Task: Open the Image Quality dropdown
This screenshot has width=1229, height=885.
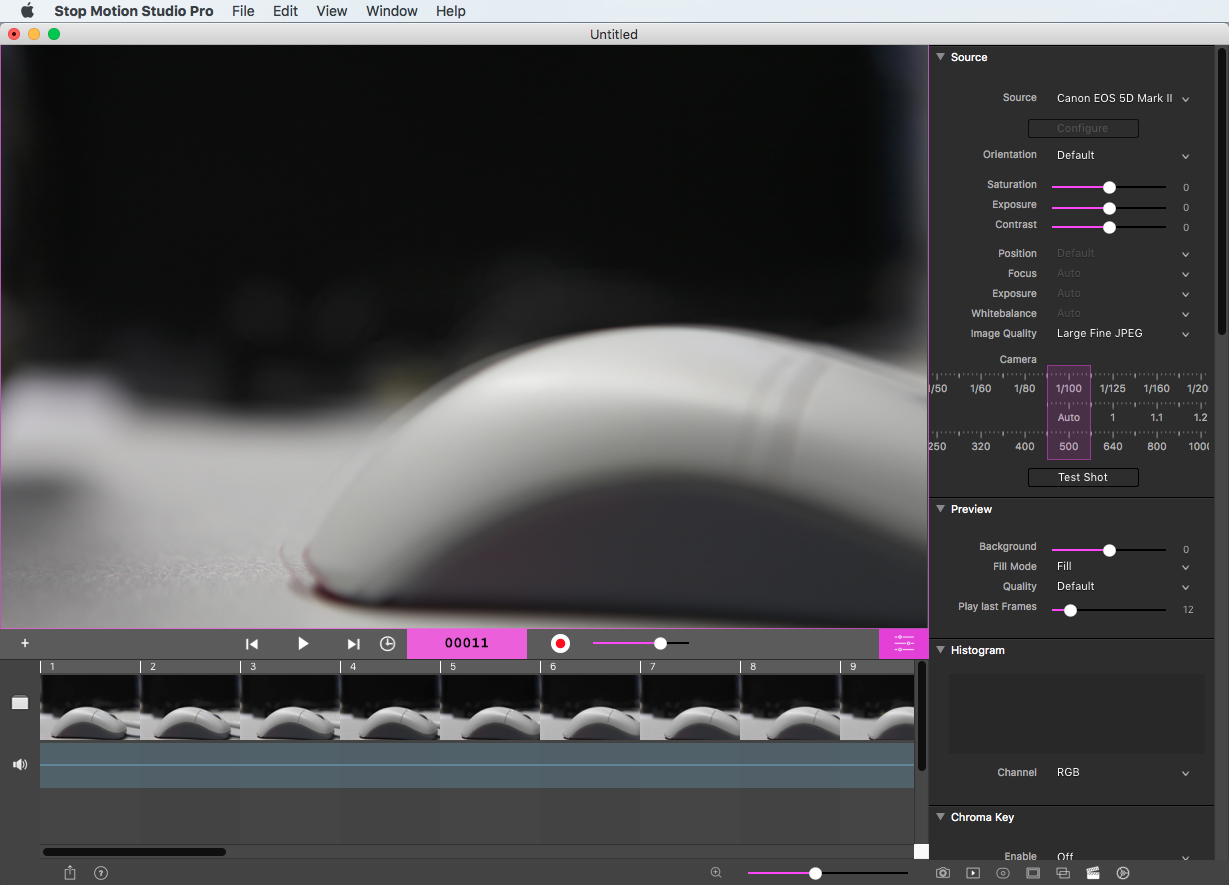Action: (1123, 333)
